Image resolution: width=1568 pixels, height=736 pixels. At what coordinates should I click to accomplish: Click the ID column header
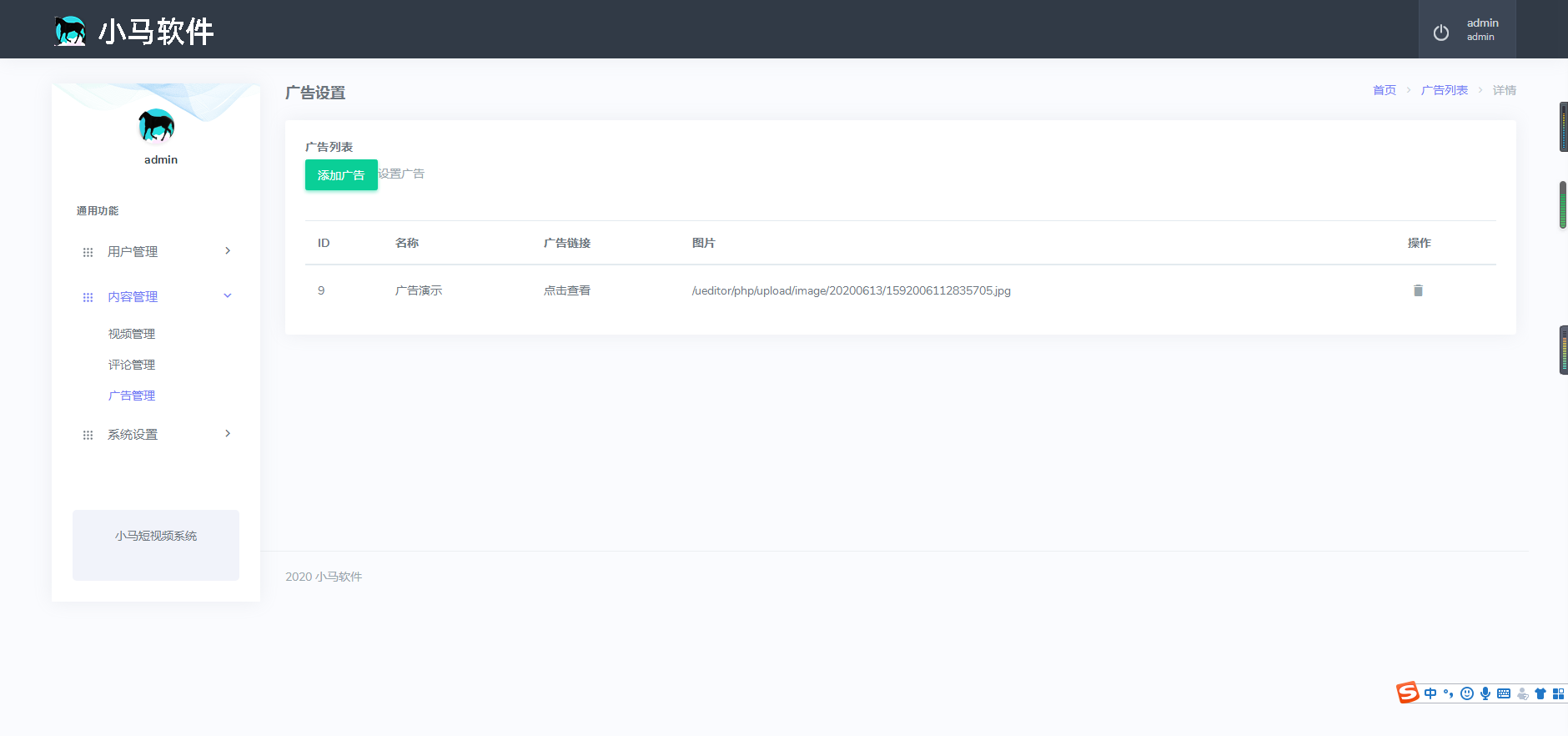click(x=324, y=243)
